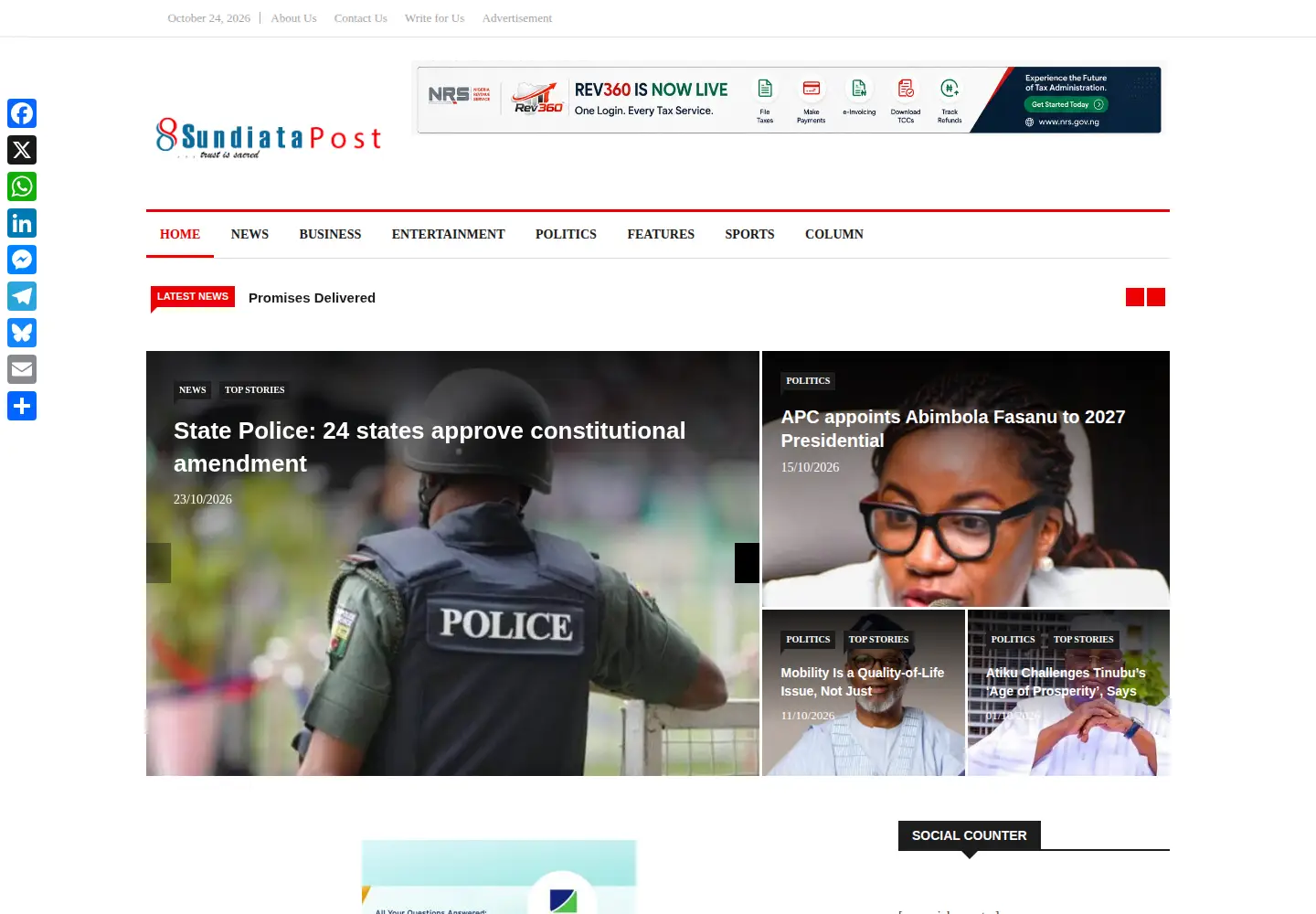Open the APC appoints Abimbola Fasanu article
The width and height of the screenshot is (1316, 914).
click(x=953, y=429)
